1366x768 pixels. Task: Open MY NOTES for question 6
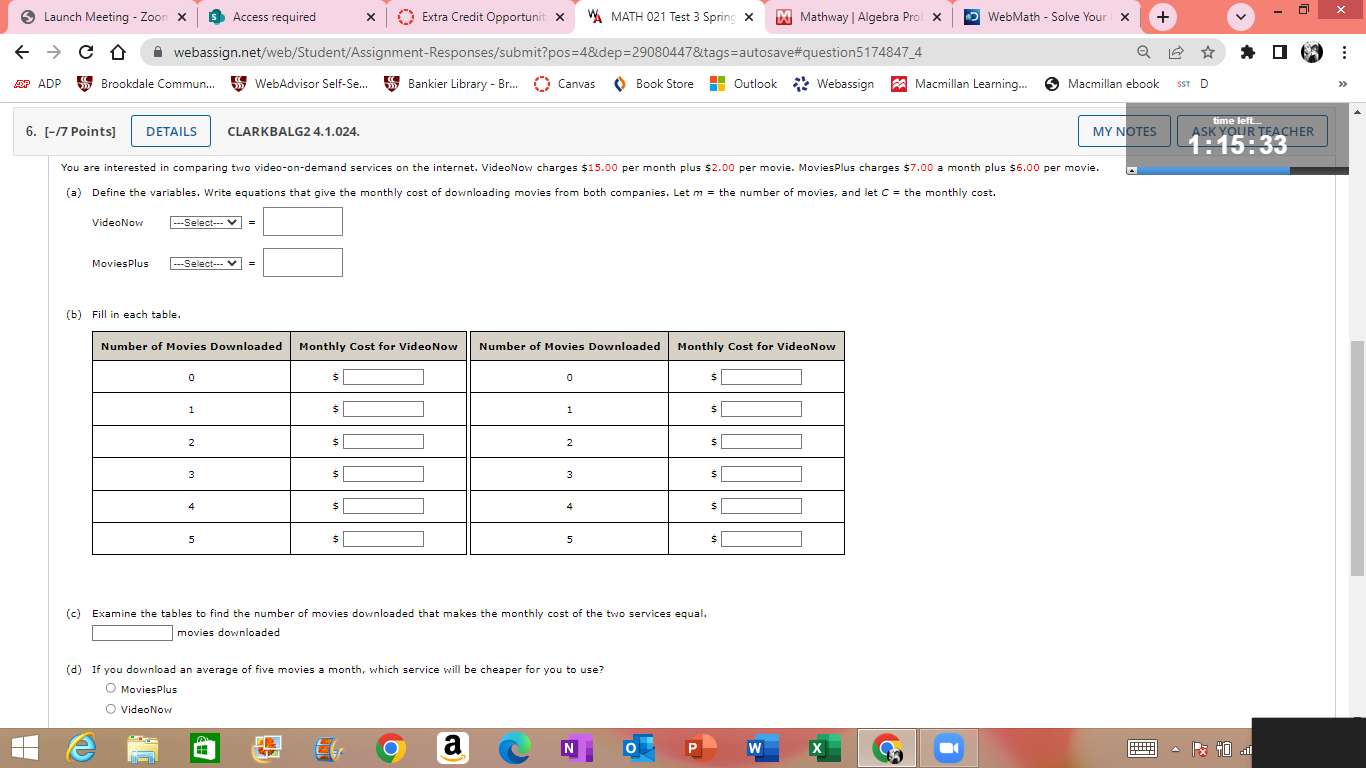[x=1124, y=131]
